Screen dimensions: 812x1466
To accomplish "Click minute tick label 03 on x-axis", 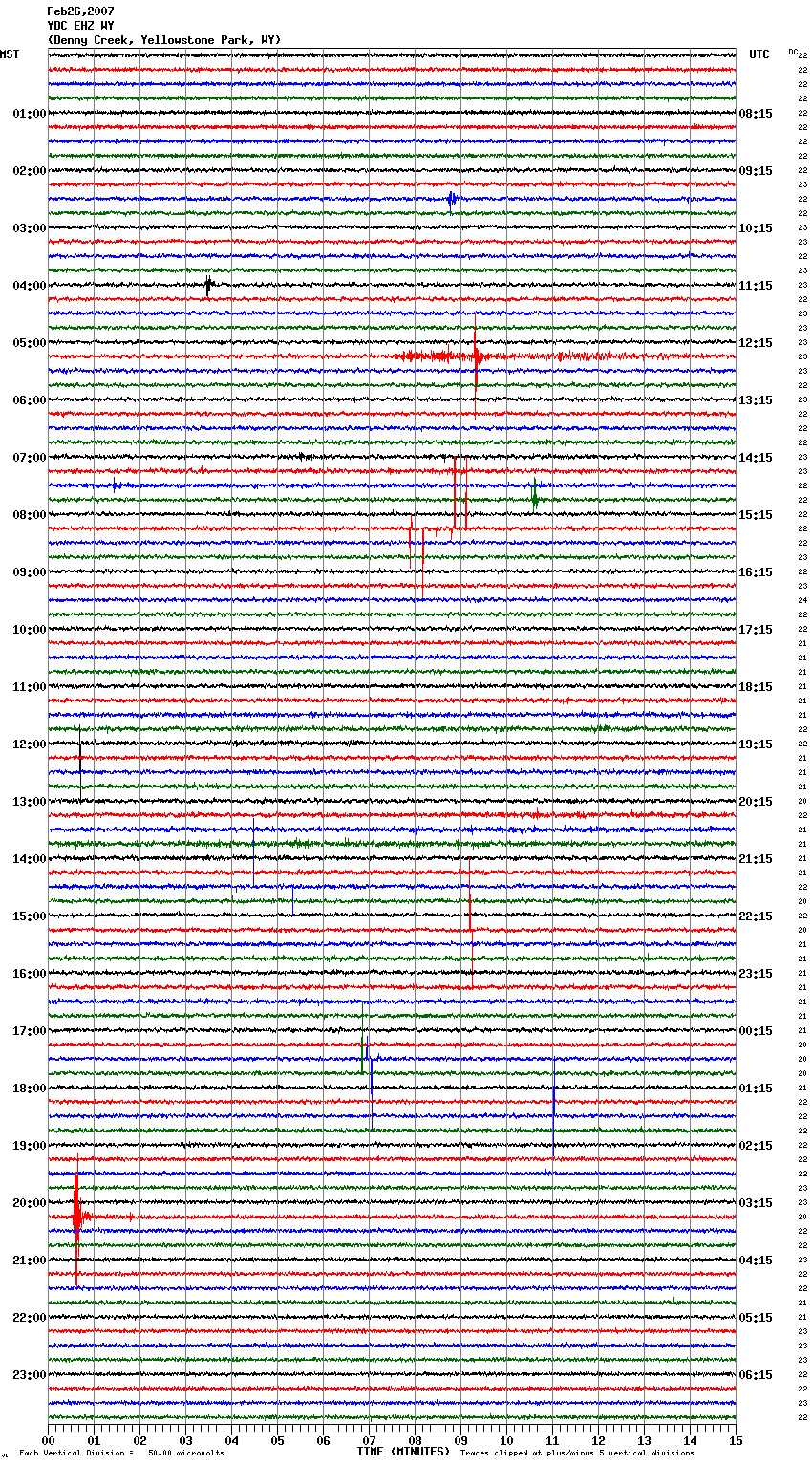I will [x=185, y=1440].
